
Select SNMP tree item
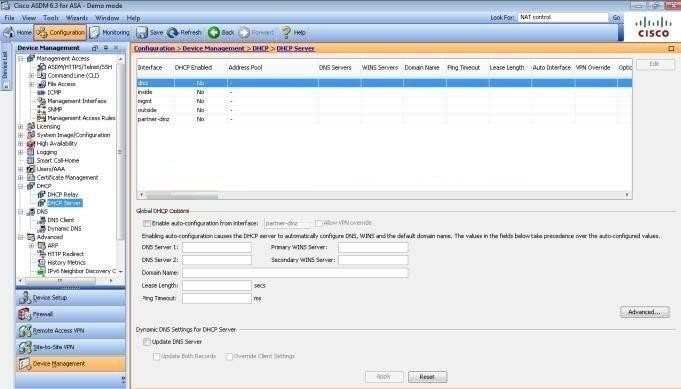click(x=55, y=109)
